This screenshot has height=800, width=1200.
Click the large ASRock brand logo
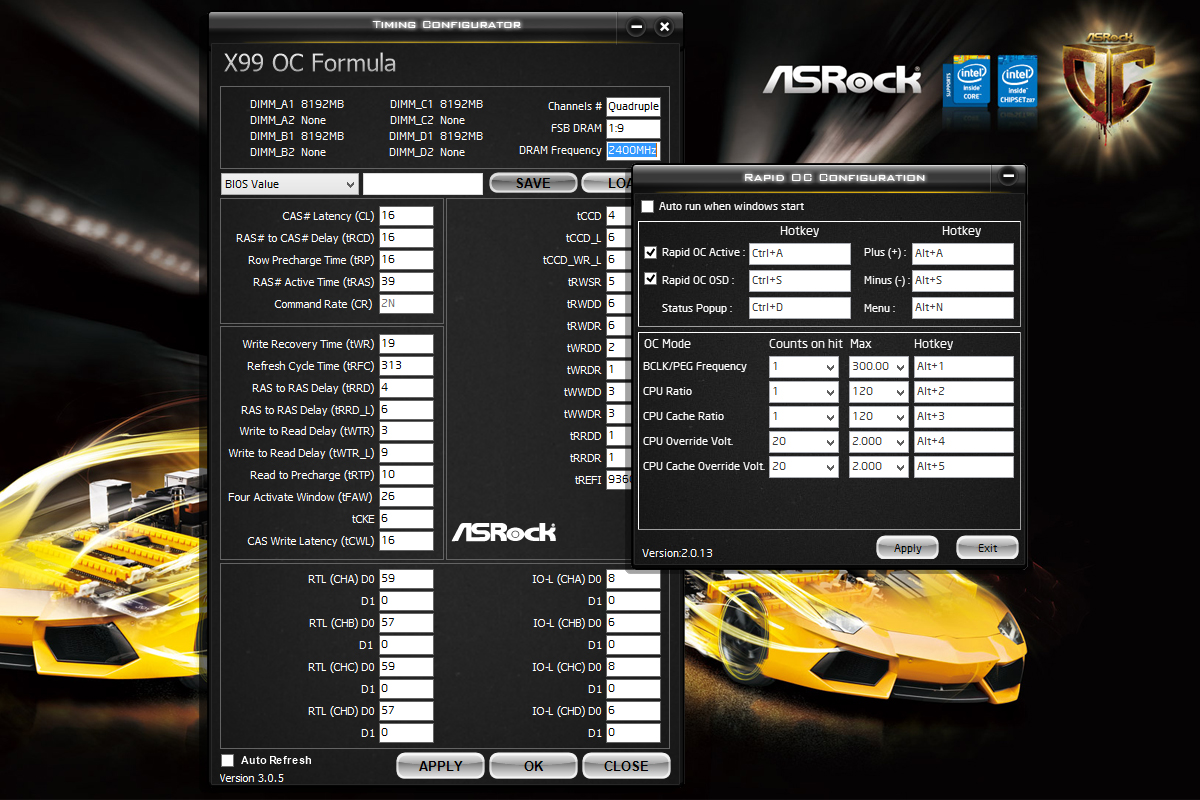(842, 80)
